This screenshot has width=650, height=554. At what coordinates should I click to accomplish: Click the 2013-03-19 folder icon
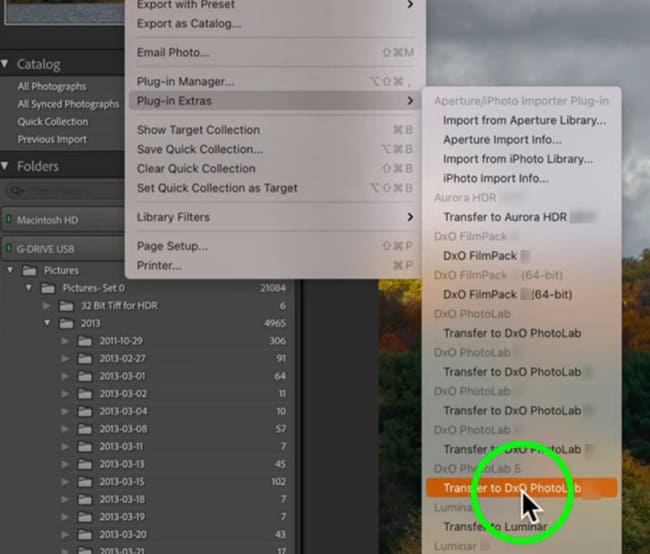(85, 517)
